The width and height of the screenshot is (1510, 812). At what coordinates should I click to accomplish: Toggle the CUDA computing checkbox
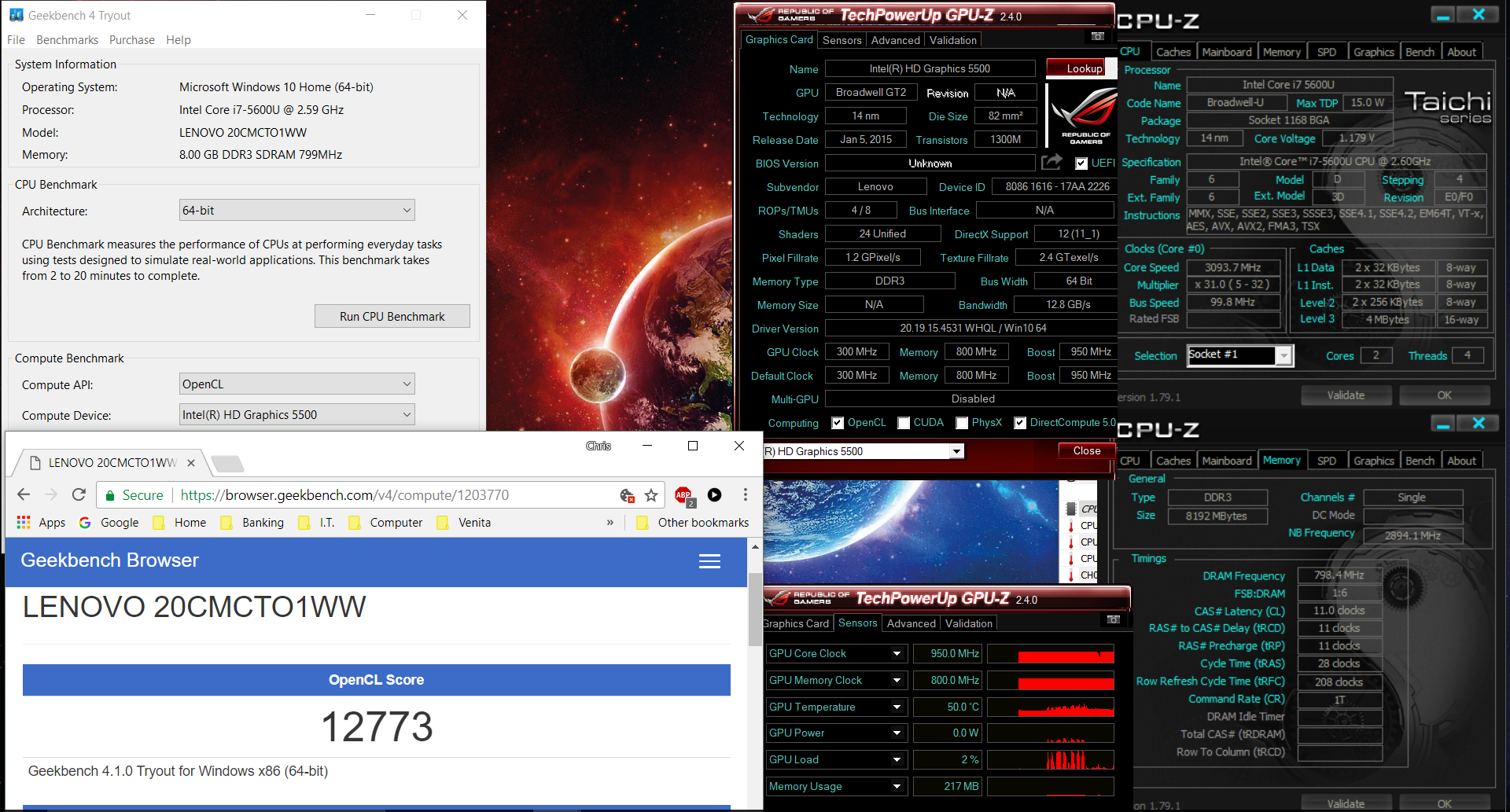click(x=904, y=423)
